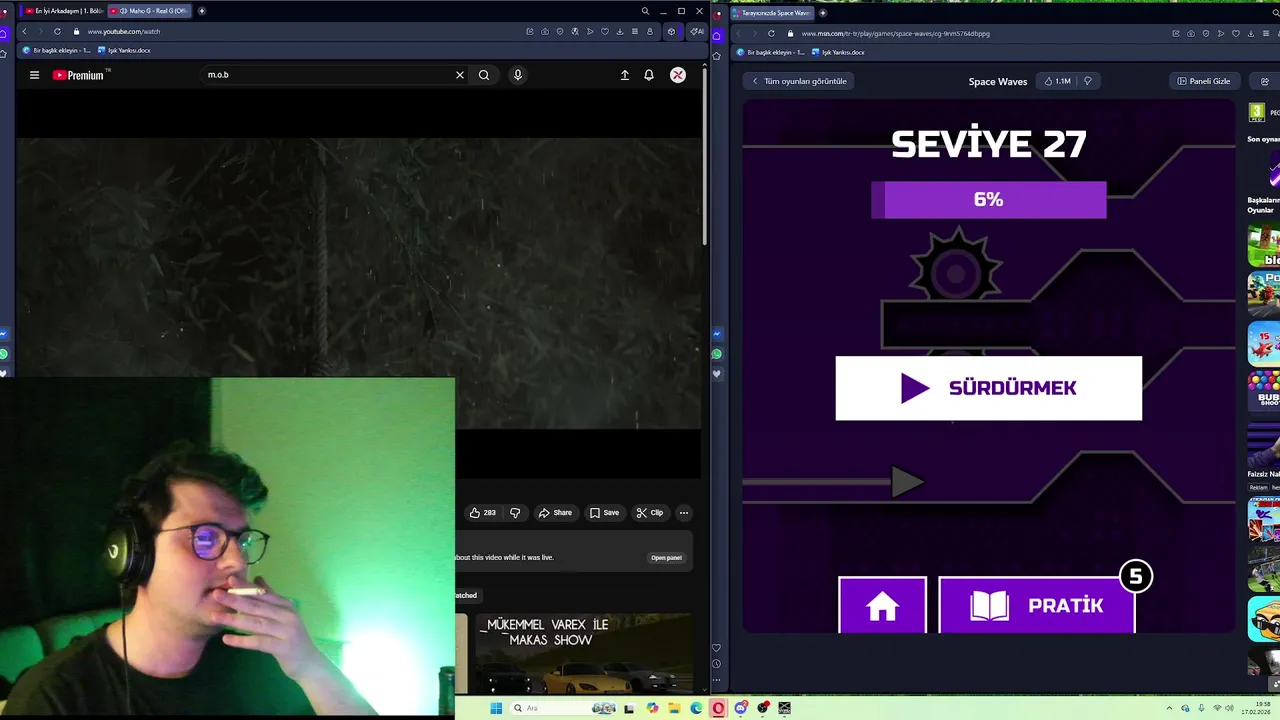Open File Explorer from the taskbar
1280x720 pixels.
[674, 708]
